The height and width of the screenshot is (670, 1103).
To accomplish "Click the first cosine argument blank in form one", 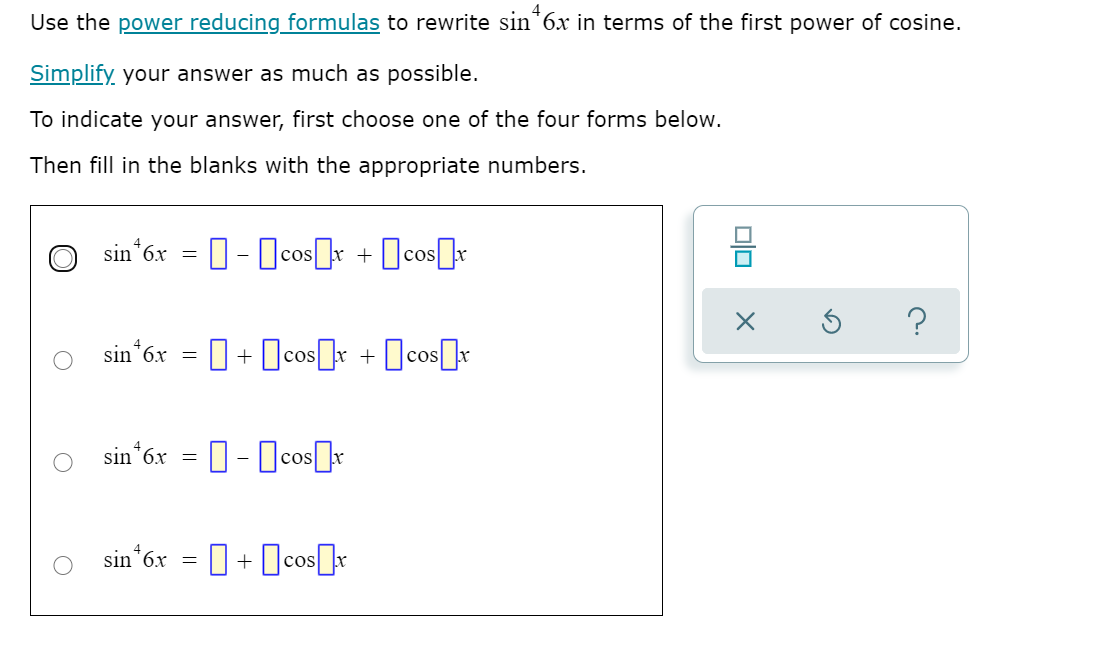I will point(321,255).
